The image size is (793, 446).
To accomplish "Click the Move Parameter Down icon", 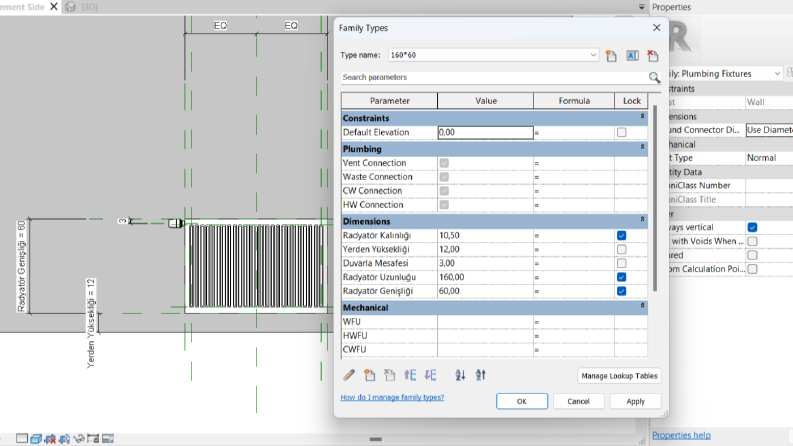I will click(x=430, y=375).
